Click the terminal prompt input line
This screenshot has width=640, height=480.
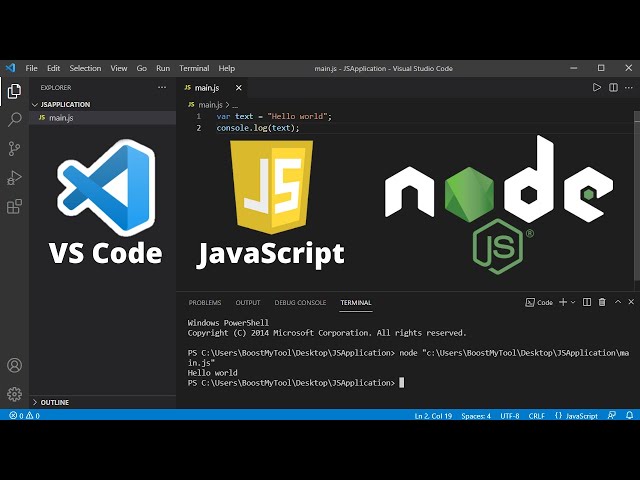(x=296, y=383)
